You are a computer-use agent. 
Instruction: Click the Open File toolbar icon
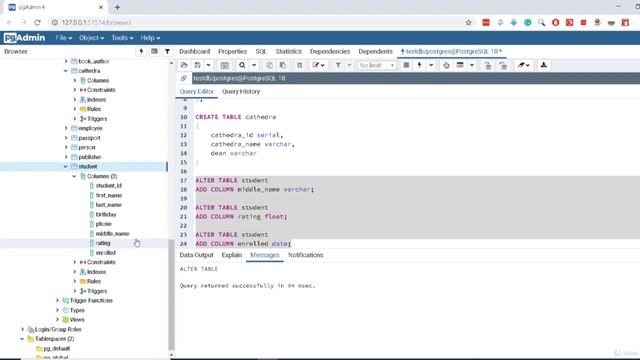(184, 65)
